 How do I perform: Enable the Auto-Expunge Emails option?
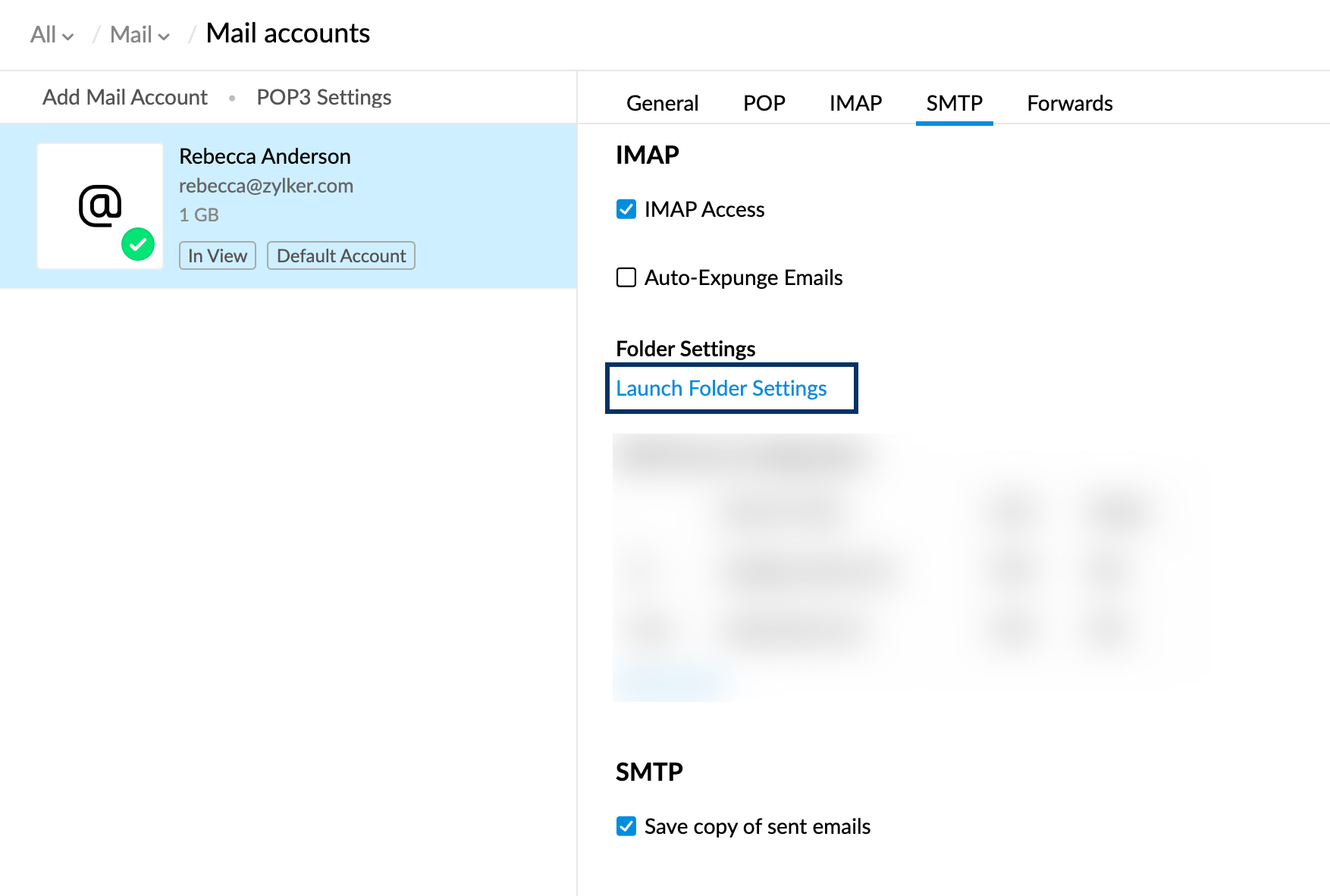[x=626, y=277]
